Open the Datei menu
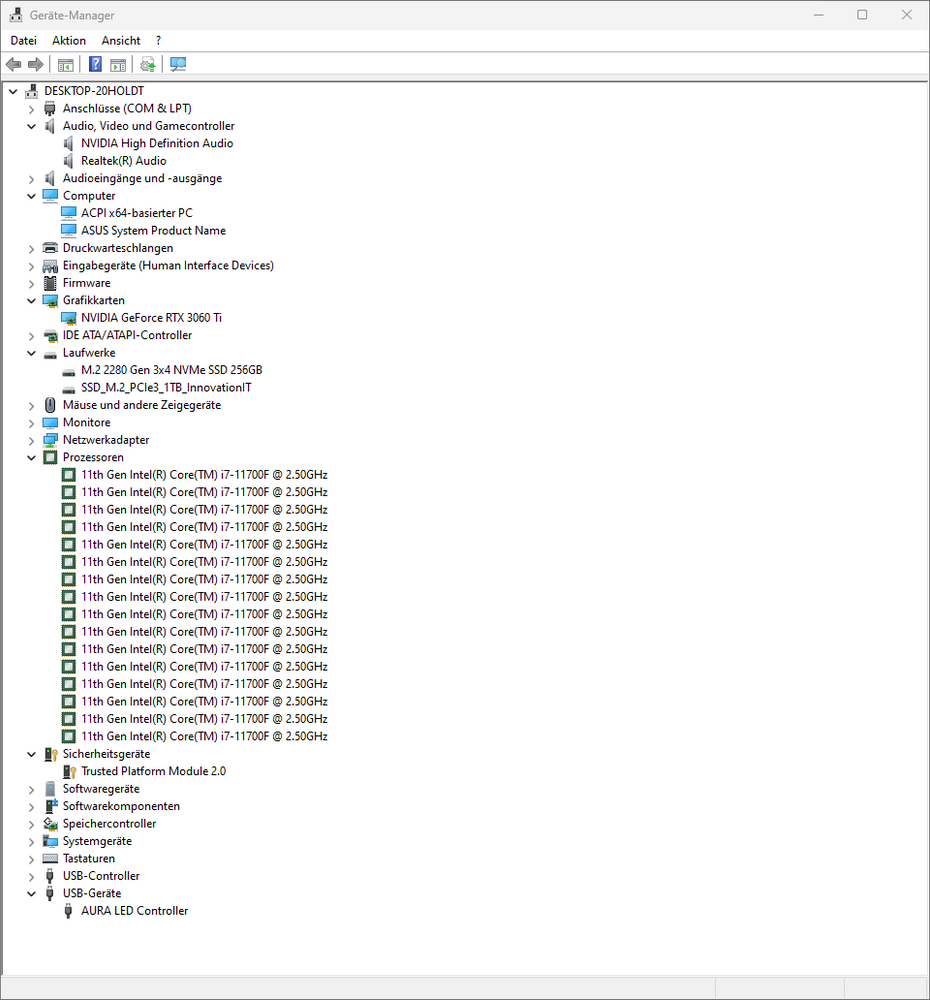 click(x=24, y=41)
